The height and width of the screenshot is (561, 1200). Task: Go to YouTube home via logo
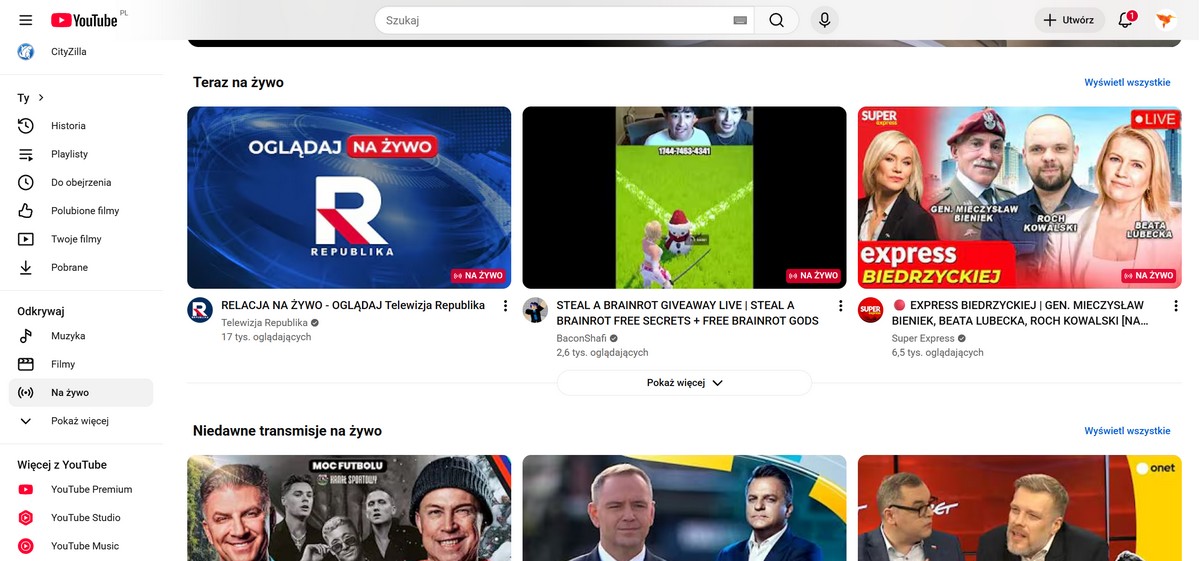tap(85, 20)
